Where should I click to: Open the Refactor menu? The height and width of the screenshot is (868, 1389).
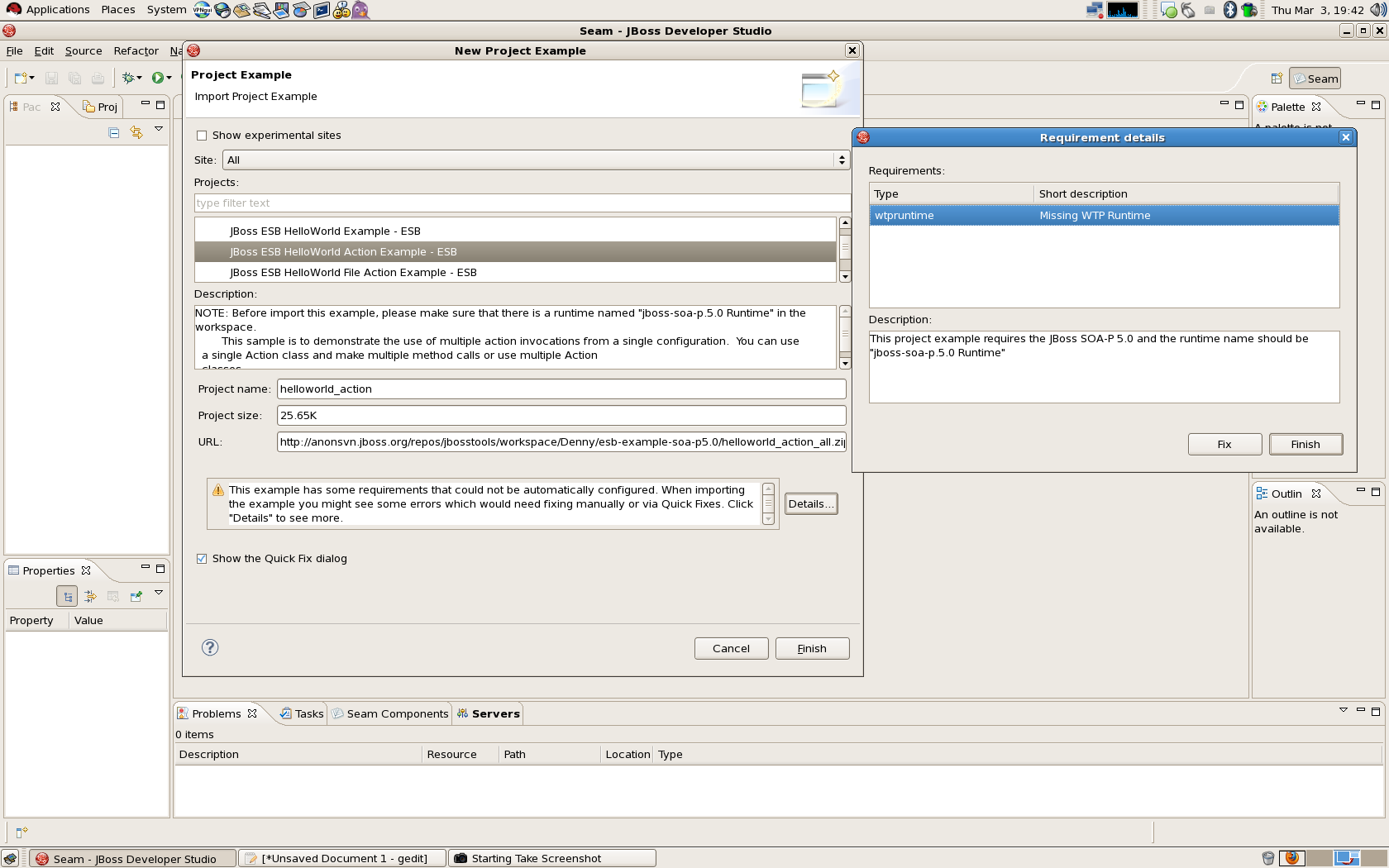click(x=136, y=50)
